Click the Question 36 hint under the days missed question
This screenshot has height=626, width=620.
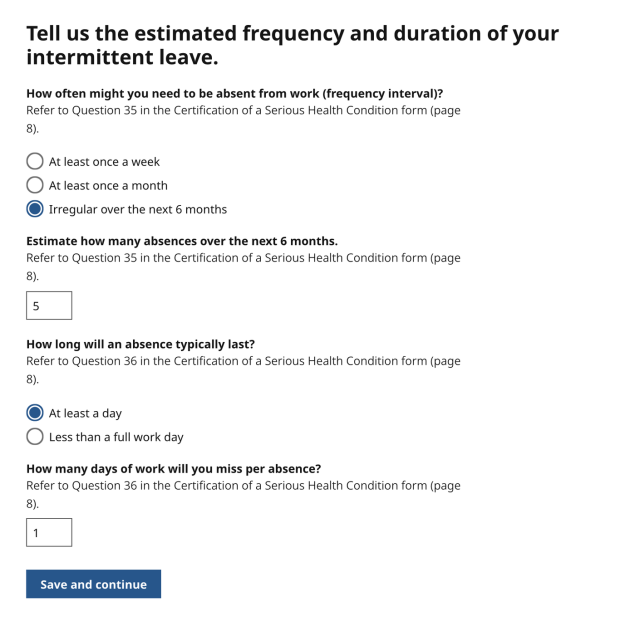coord(243,494)
